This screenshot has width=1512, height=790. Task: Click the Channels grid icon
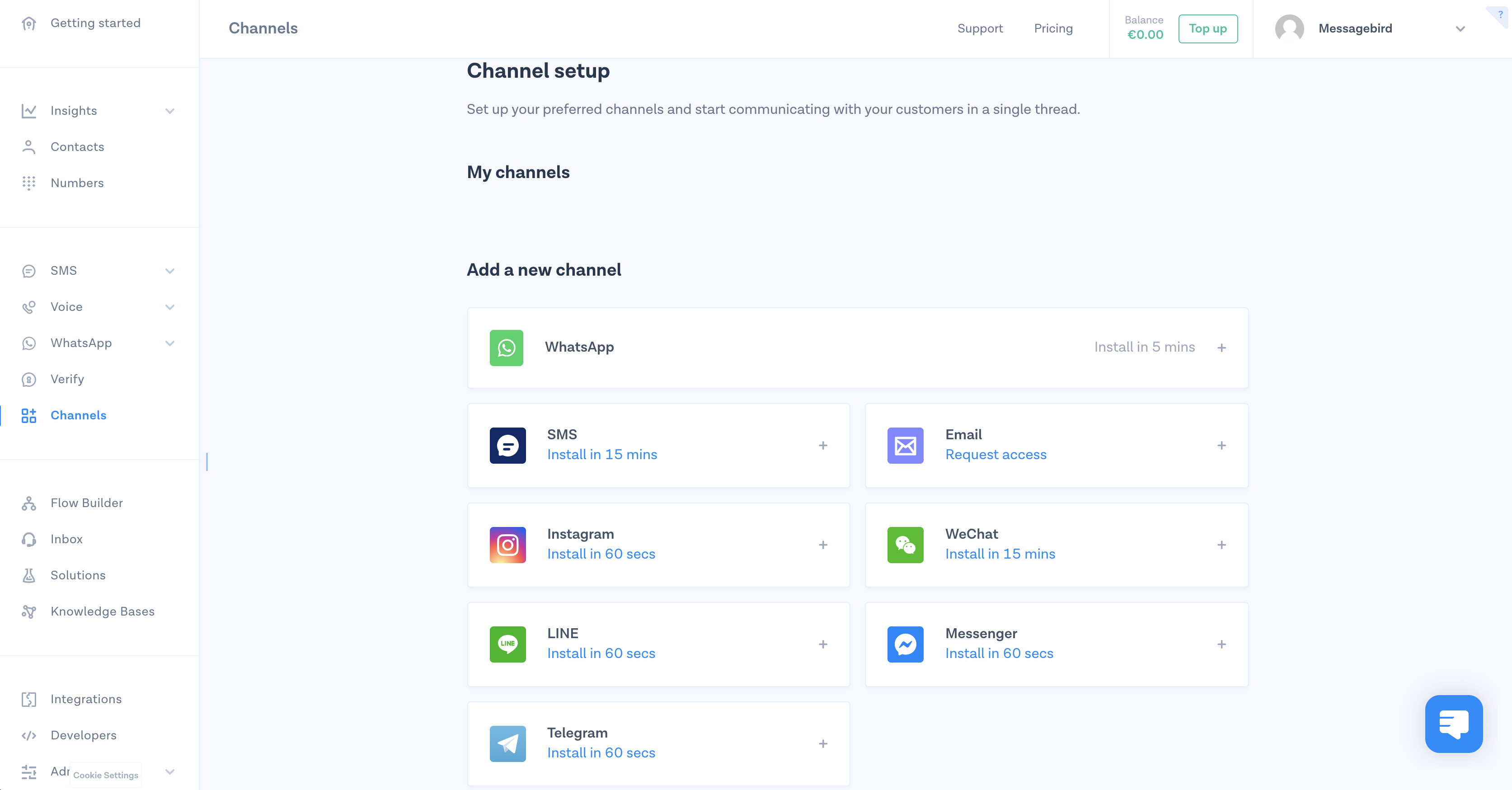click(29, 415)
